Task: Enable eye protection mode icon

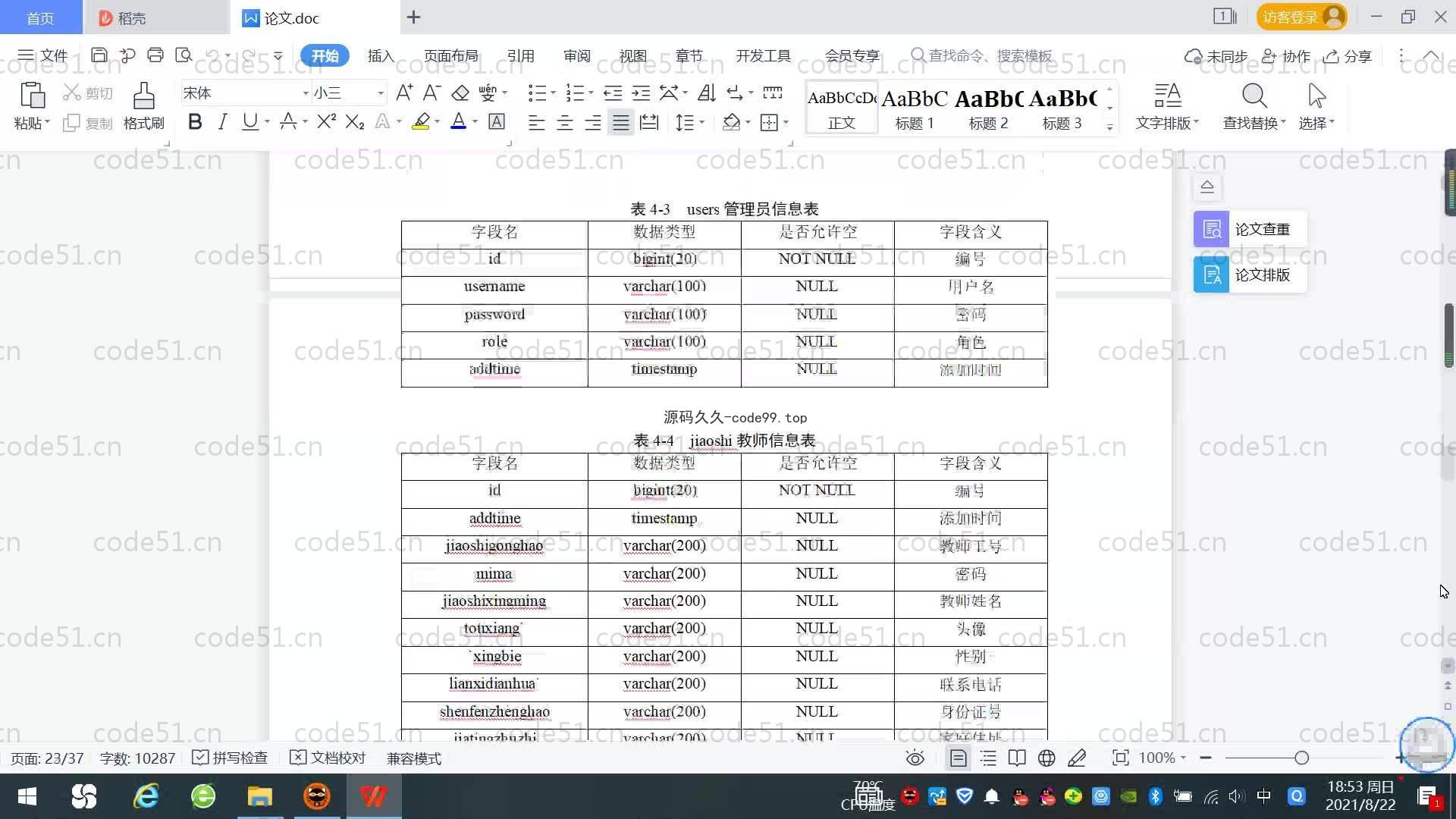Action: 915,758
